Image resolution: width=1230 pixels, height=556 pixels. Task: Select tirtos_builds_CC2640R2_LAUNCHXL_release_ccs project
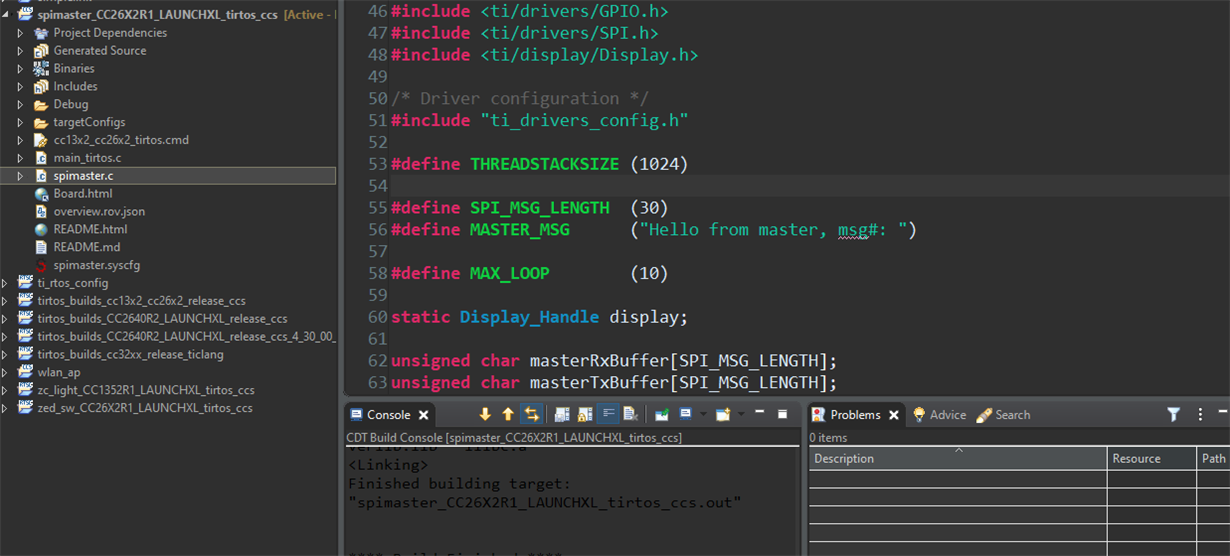coord(162,319)
